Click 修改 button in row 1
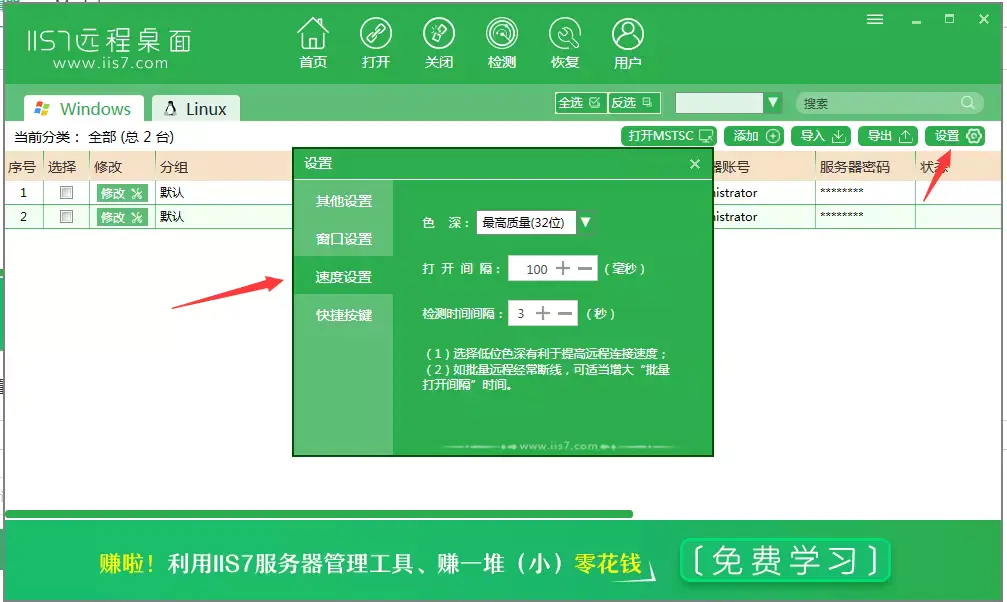 [x=122, y=193]
